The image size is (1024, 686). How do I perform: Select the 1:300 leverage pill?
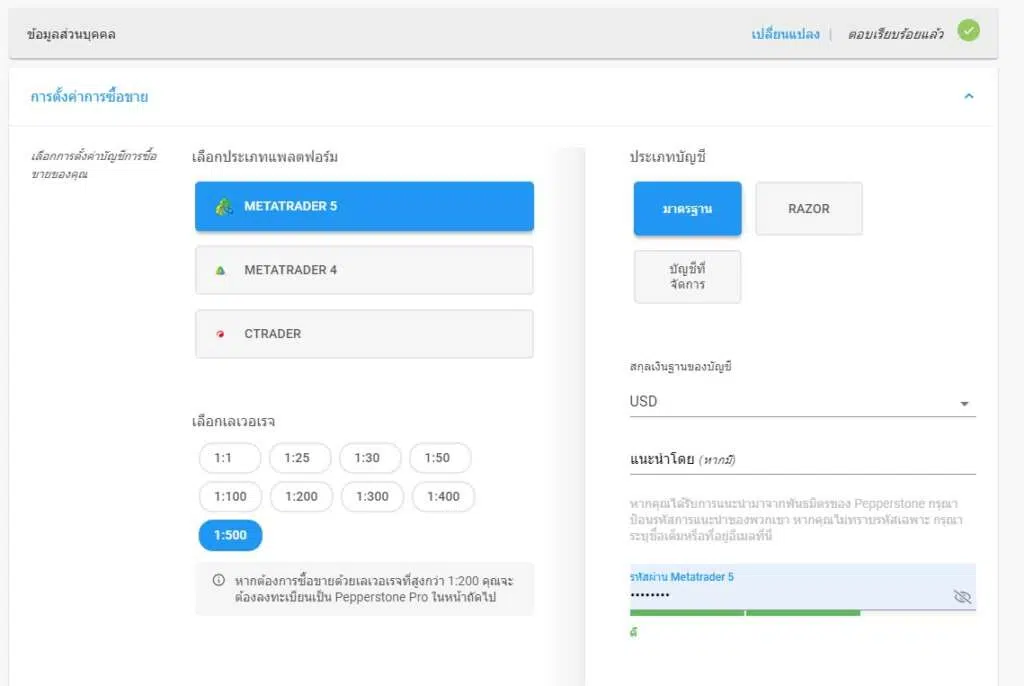372,497
